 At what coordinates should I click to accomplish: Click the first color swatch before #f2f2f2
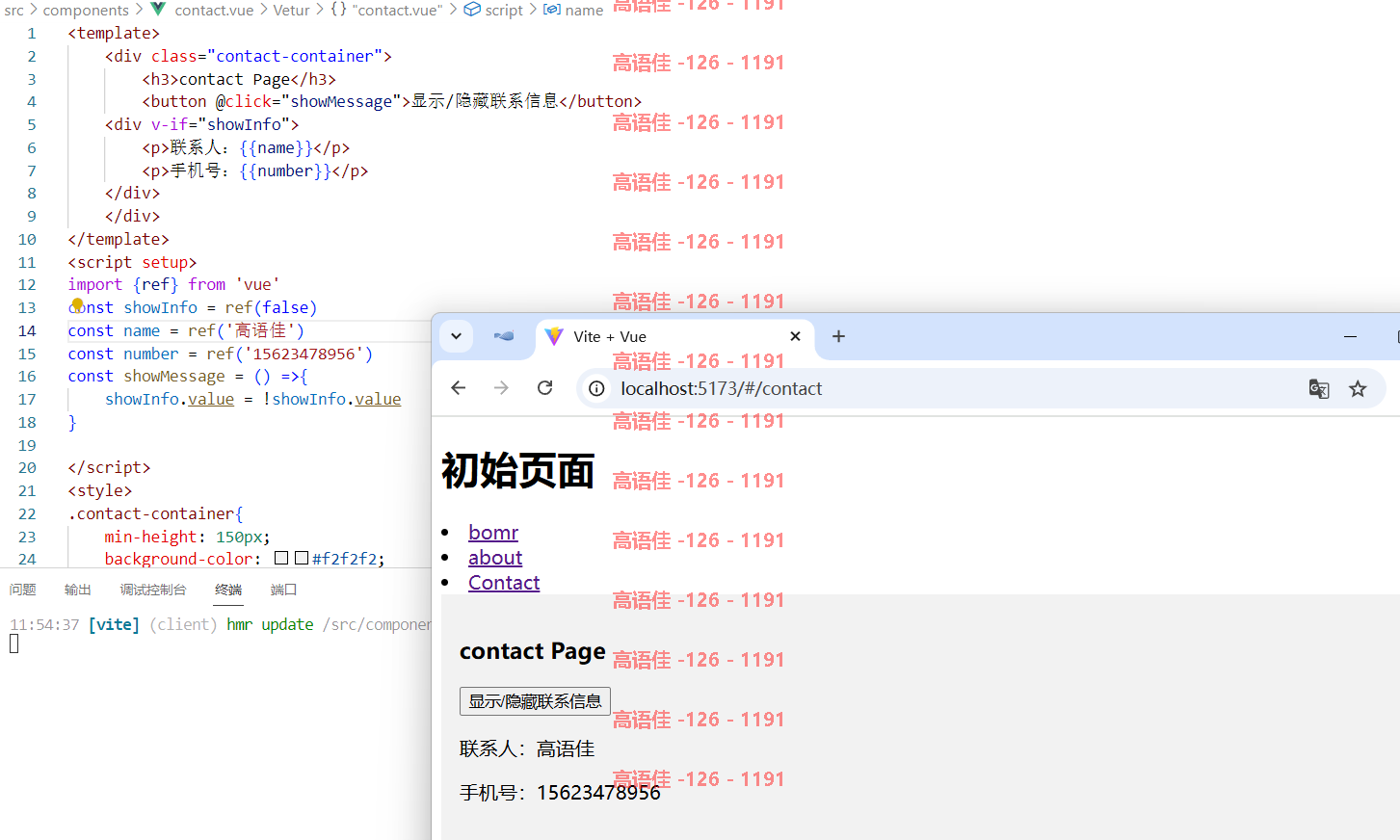coord(281,558)
